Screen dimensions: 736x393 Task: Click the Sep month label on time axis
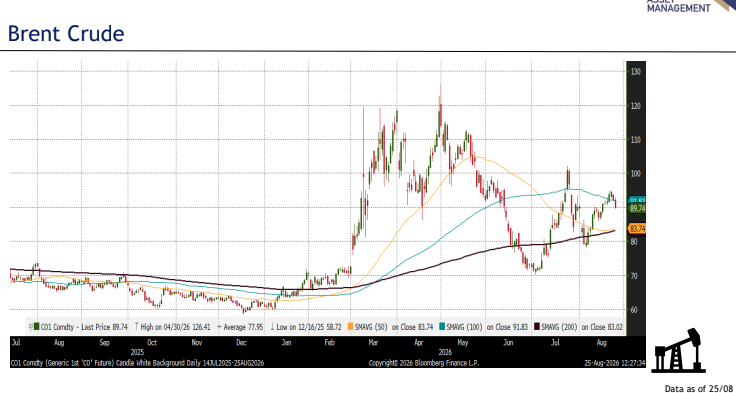[x=105, y=343]
